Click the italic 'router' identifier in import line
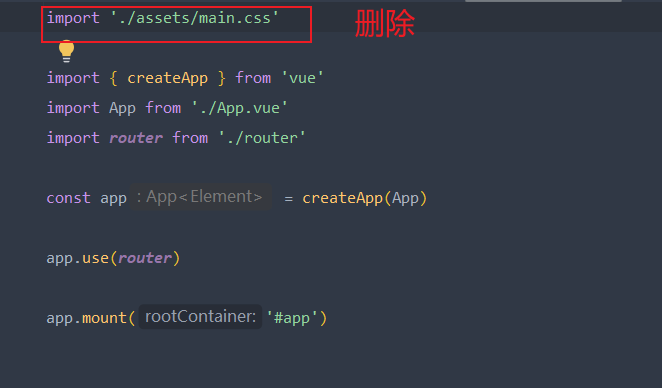This screenshot has width=662, height=388. point(136,138)
